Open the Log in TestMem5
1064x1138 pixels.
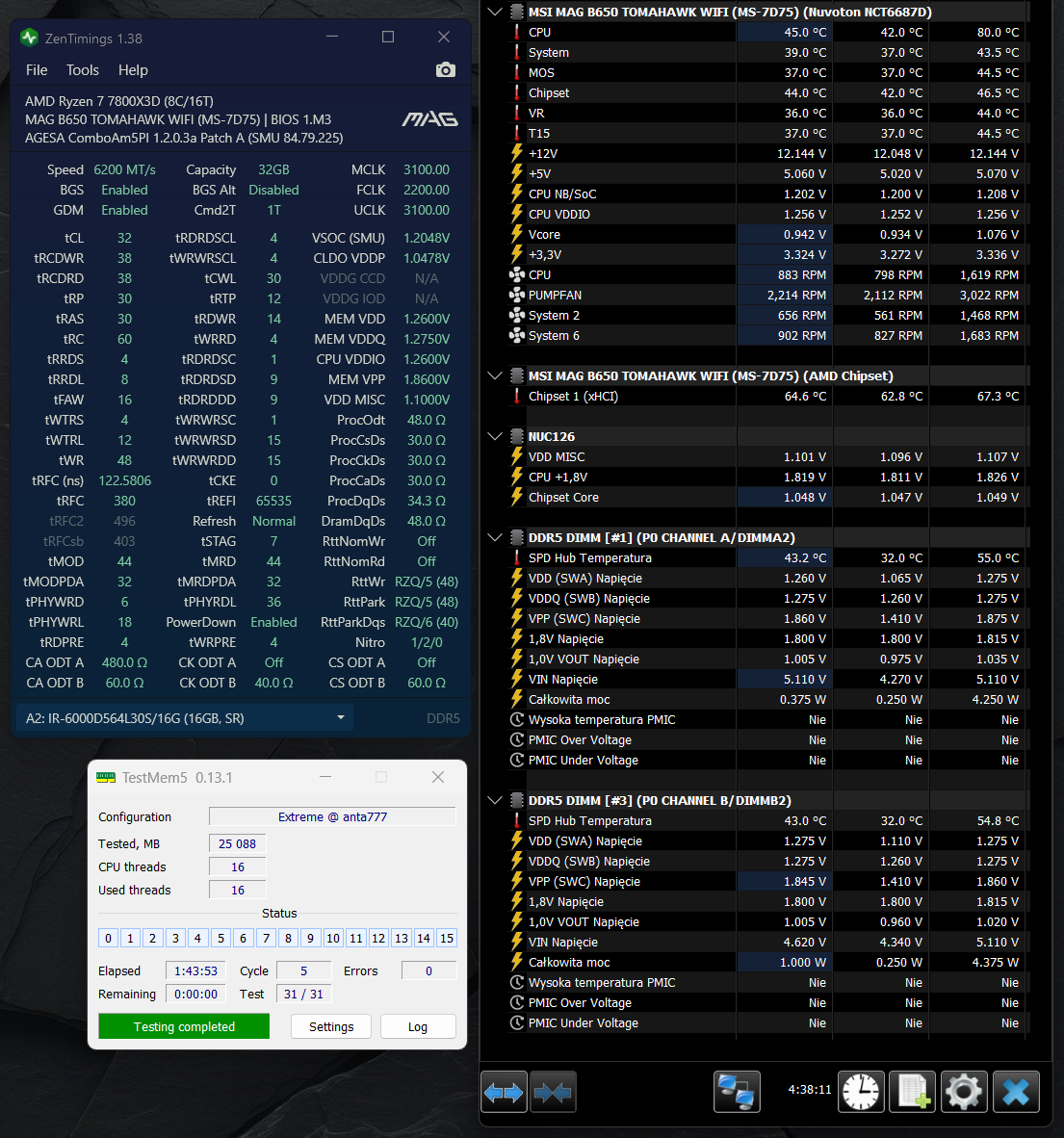(x=417, y=1026)
